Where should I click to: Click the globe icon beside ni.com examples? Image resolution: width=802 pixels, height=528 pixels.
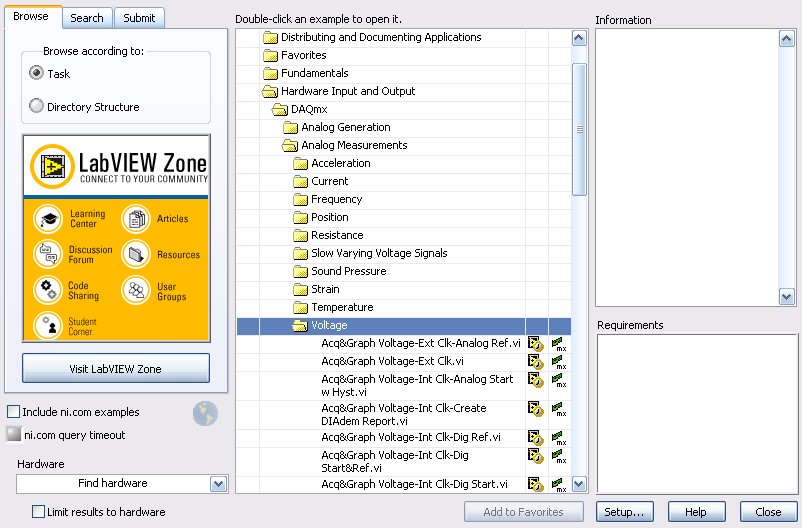[x=205, y=413]
